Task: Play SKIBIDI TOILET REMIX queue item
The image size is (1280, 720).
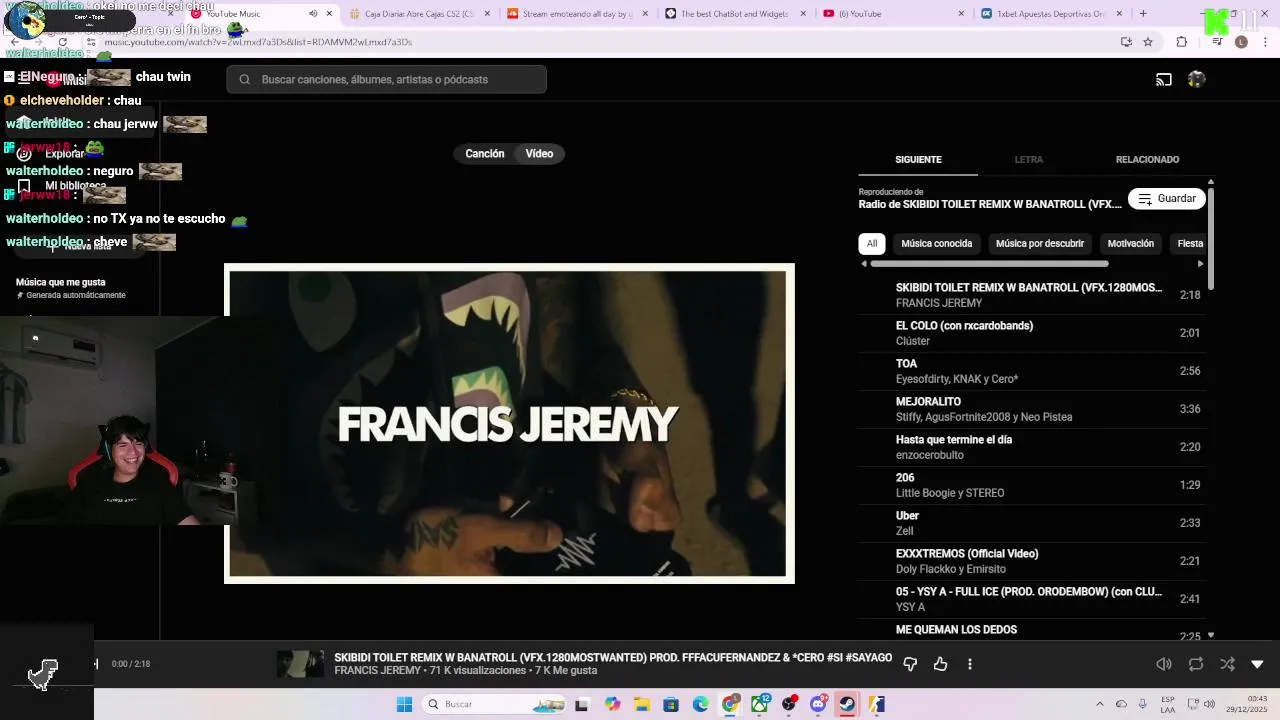Action: [1032, 295]
